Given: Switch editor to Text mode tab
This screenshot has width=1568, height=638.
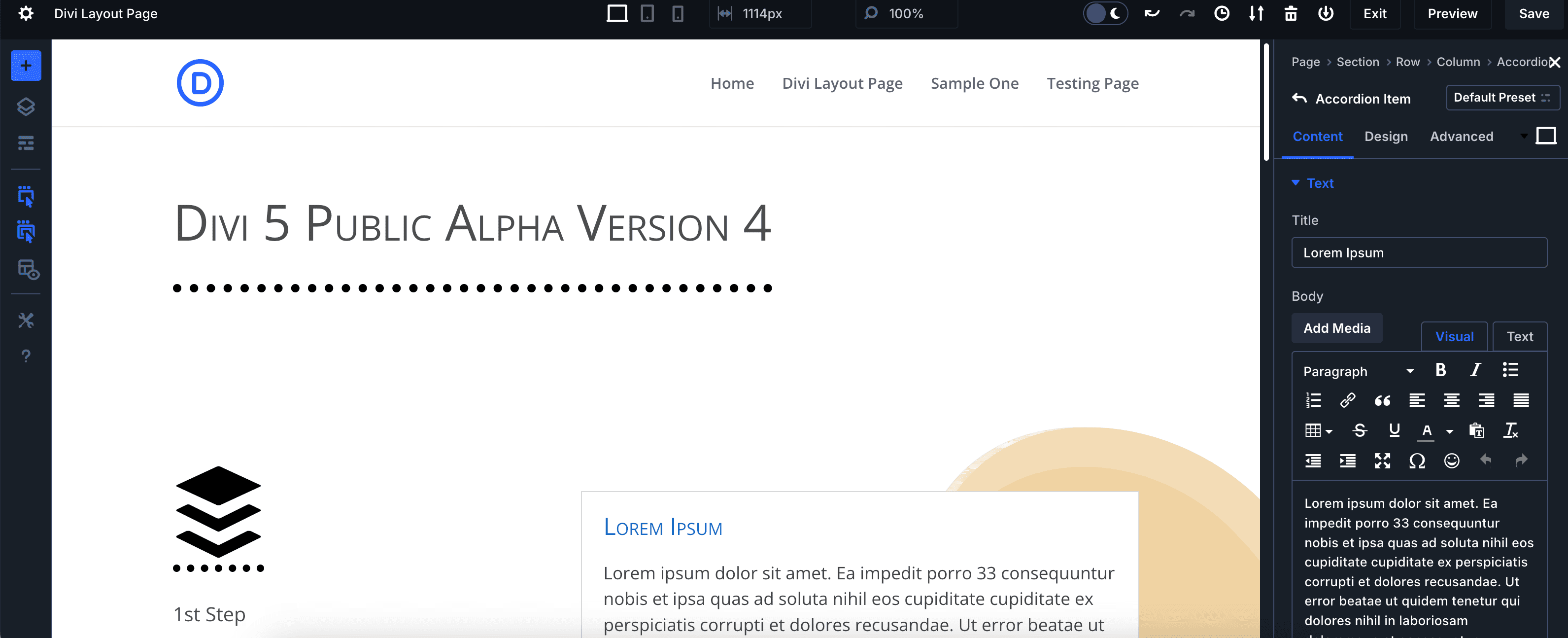Looking at the screenshot, I should point(1519,337).
